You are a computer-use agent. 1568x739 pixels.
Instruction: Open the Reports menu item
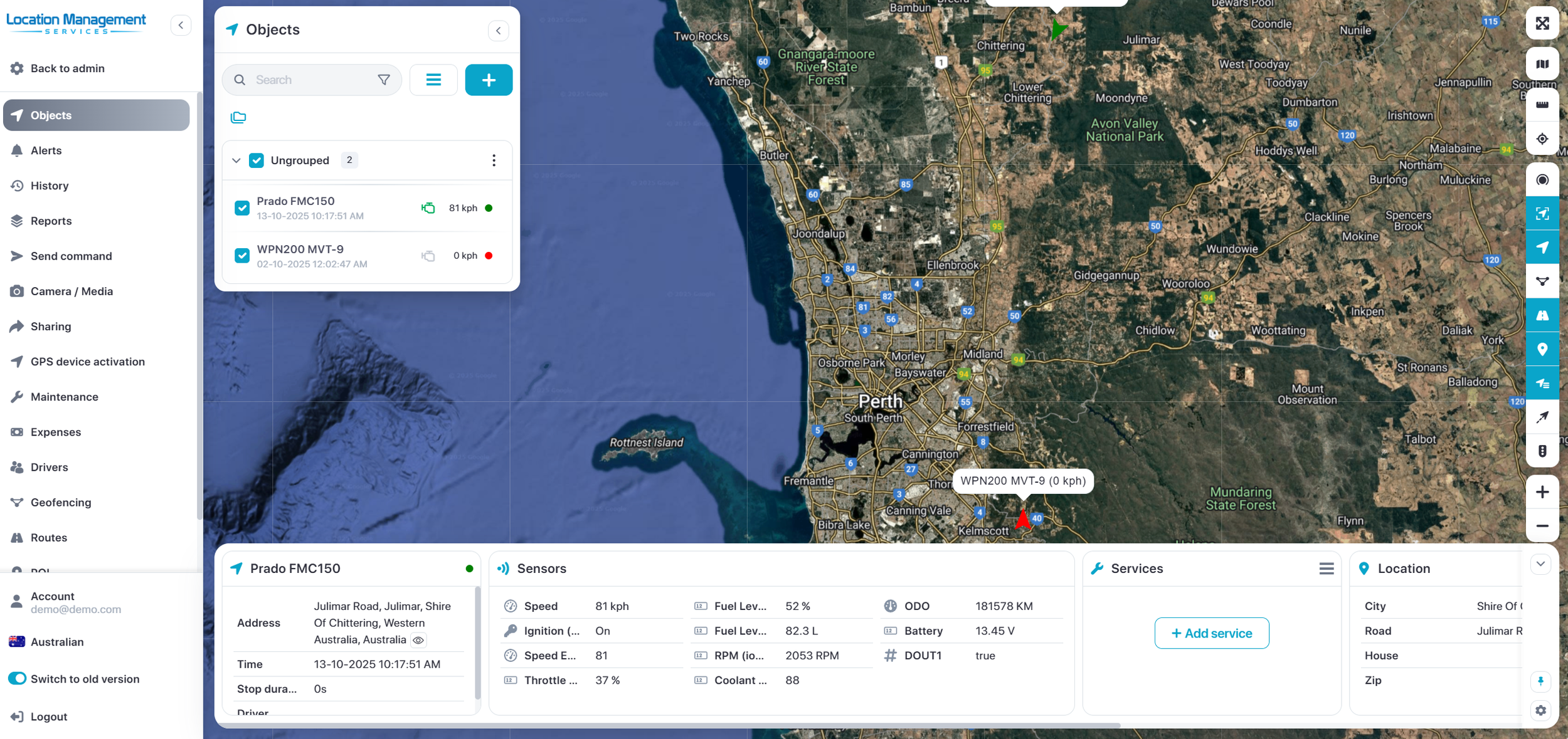51,221
